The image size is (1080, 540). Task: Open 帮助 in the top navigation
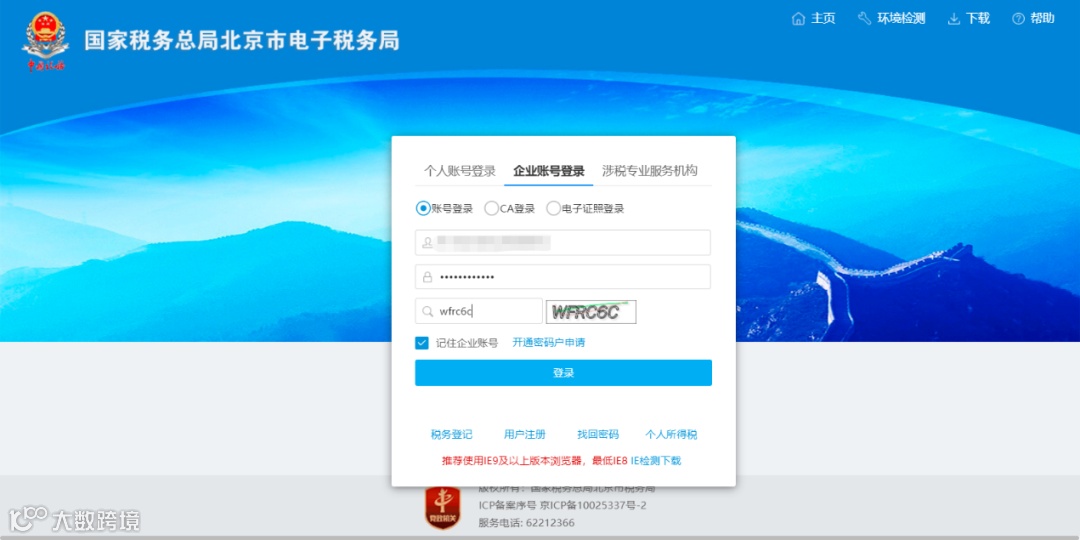pos(1042,19)
